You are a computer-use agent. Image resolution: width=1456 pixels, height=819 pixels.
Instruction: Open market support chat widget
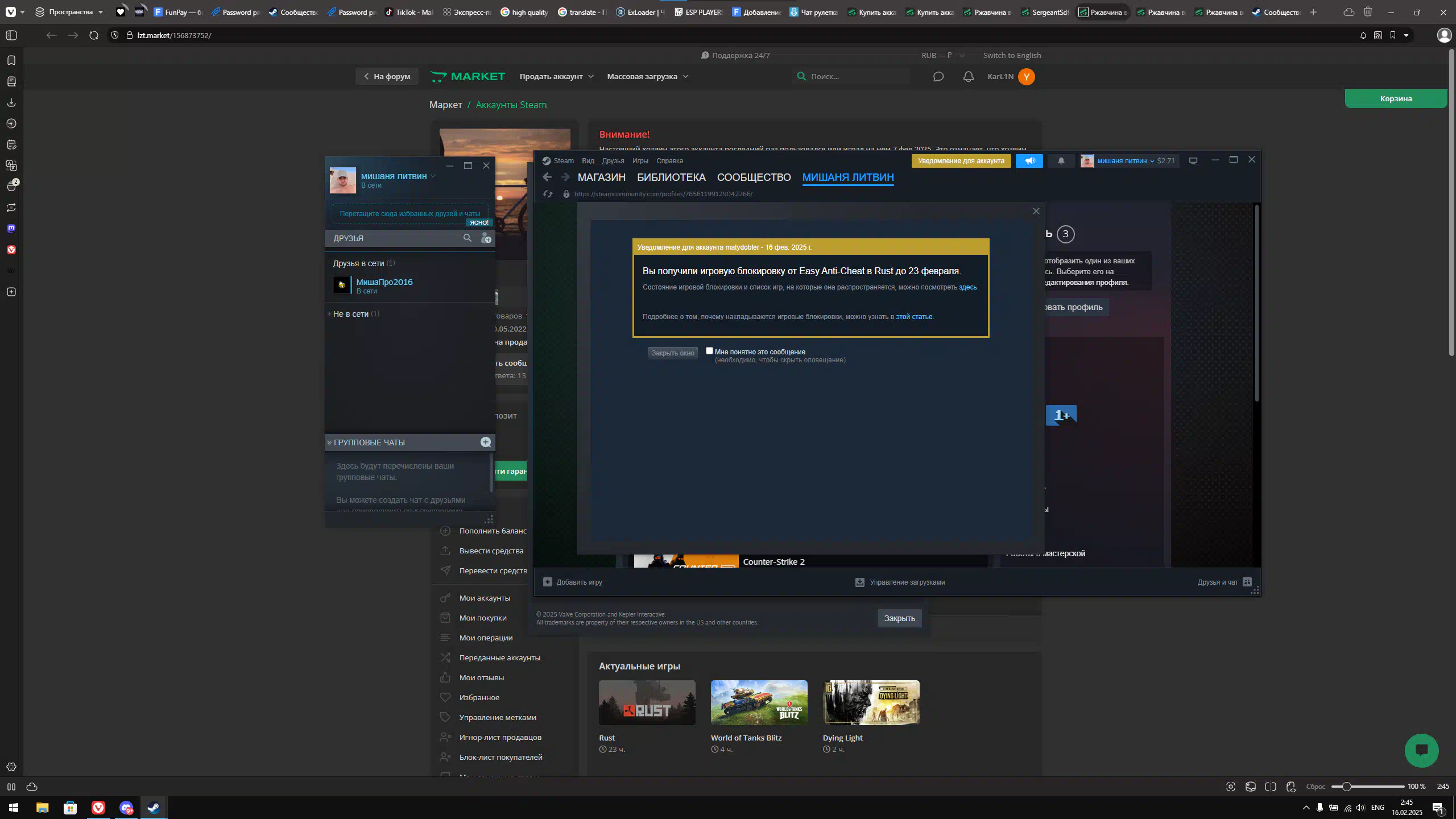point(1422,751)
